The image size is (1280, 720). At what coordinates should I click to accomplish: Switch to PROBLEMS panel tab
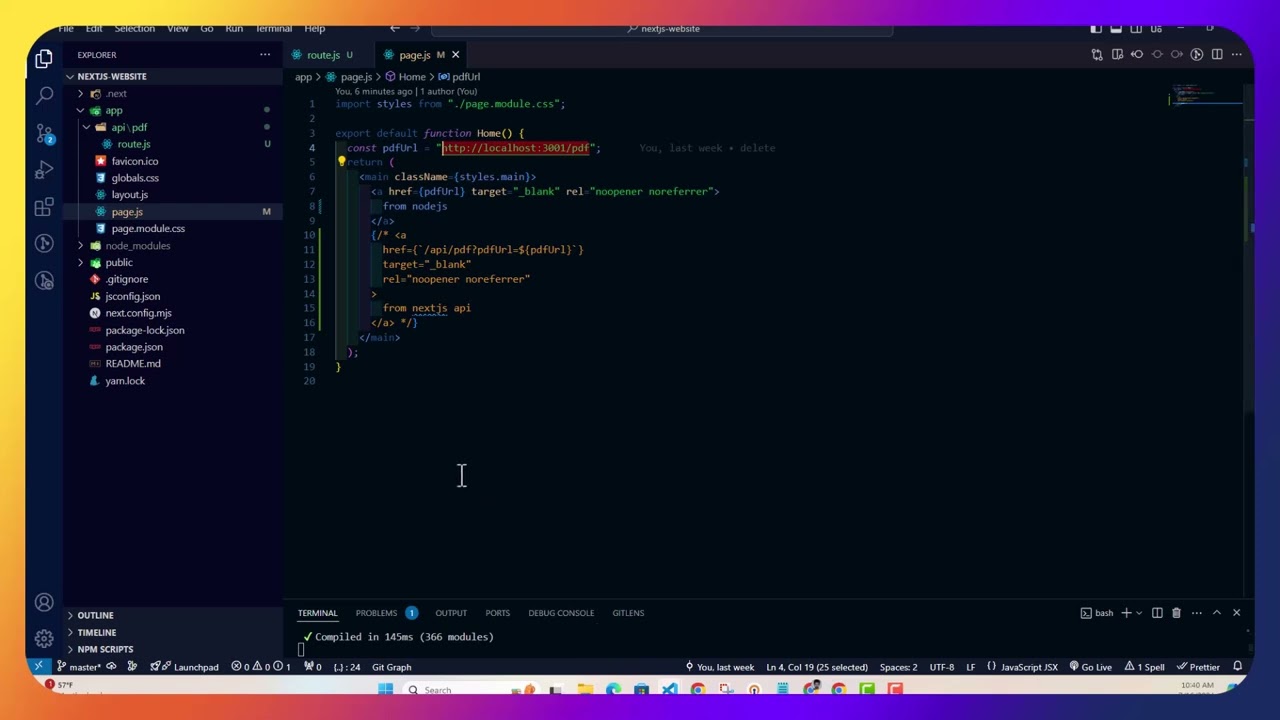point(376,613)
